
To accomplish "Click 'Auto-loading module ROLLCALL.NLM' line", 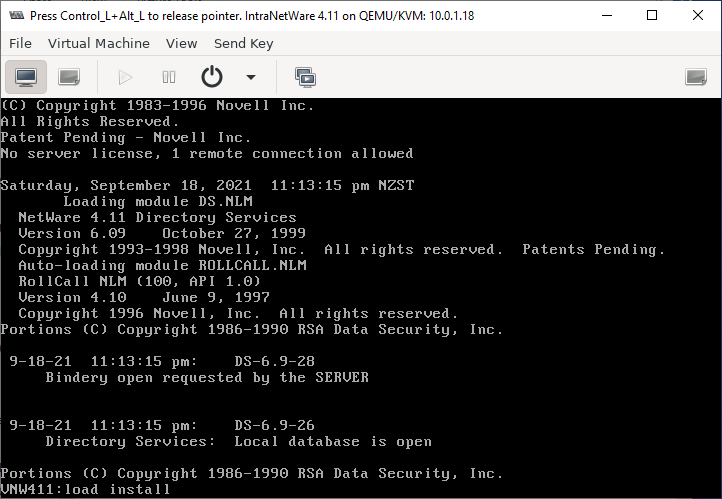I will (x=163, y=266).
